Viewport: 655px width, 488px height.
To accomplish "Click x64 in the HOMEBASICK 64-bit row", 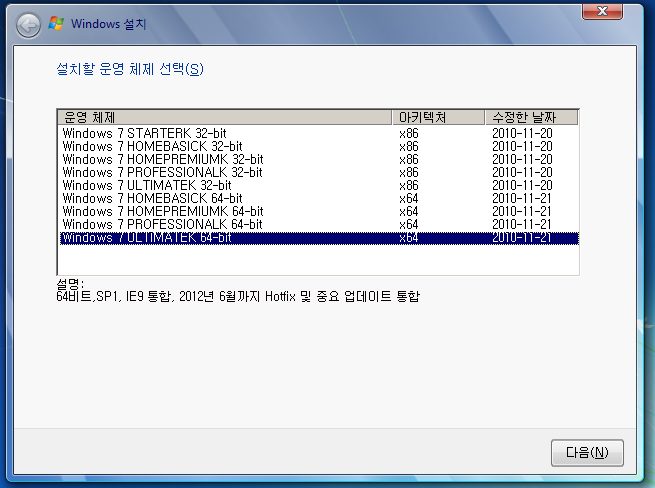I will click(x=409, y=198).
